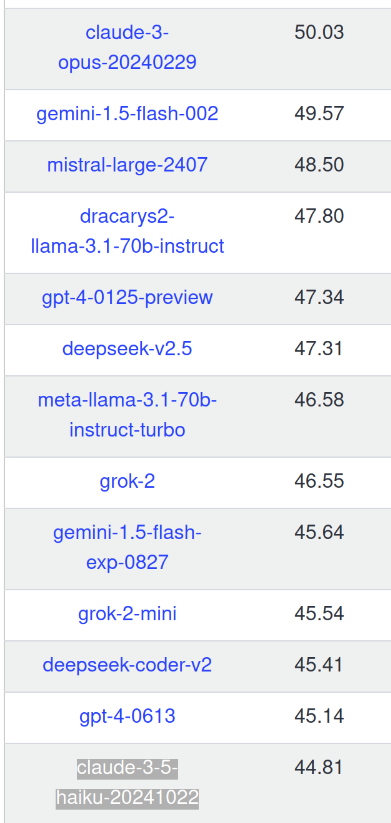Viewport: 391px width, 823px height.
Task: Open mistral-large-2407 model page
Action: tap(127, 165)
